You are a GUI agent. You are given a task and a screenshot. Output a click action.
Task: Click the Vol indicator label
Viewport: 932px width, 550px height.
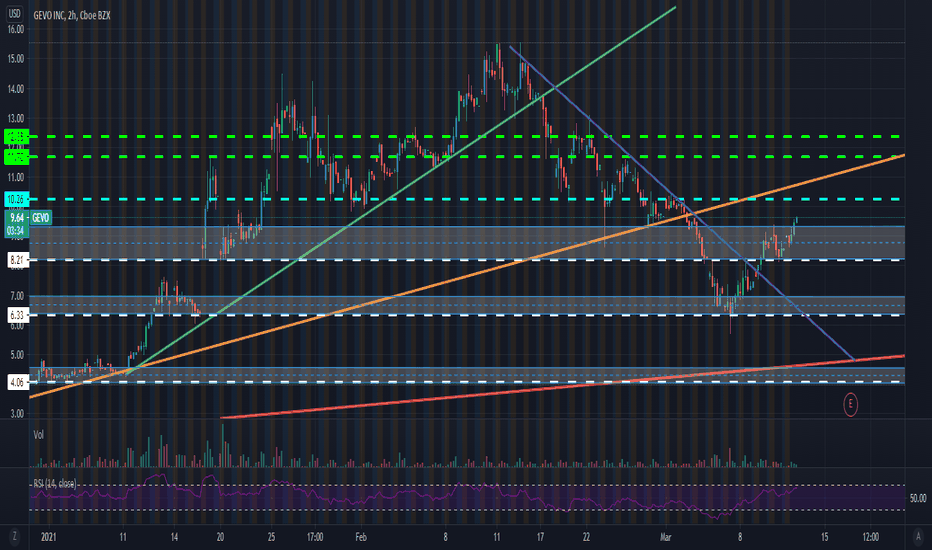[x=39, y=435]
